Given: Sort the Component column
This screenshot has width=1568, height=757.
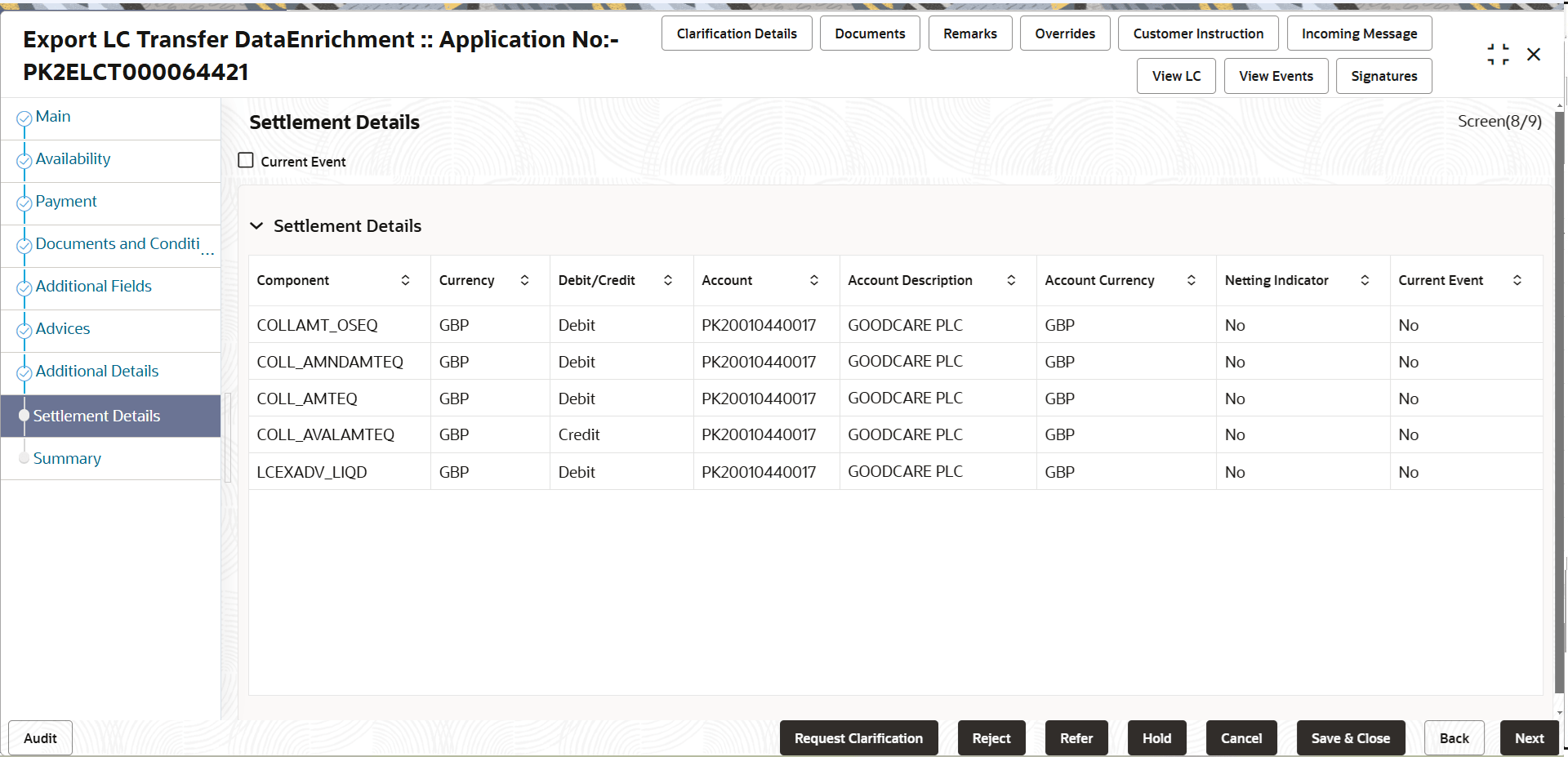Looking at the screenshot, I should point(406,280).
